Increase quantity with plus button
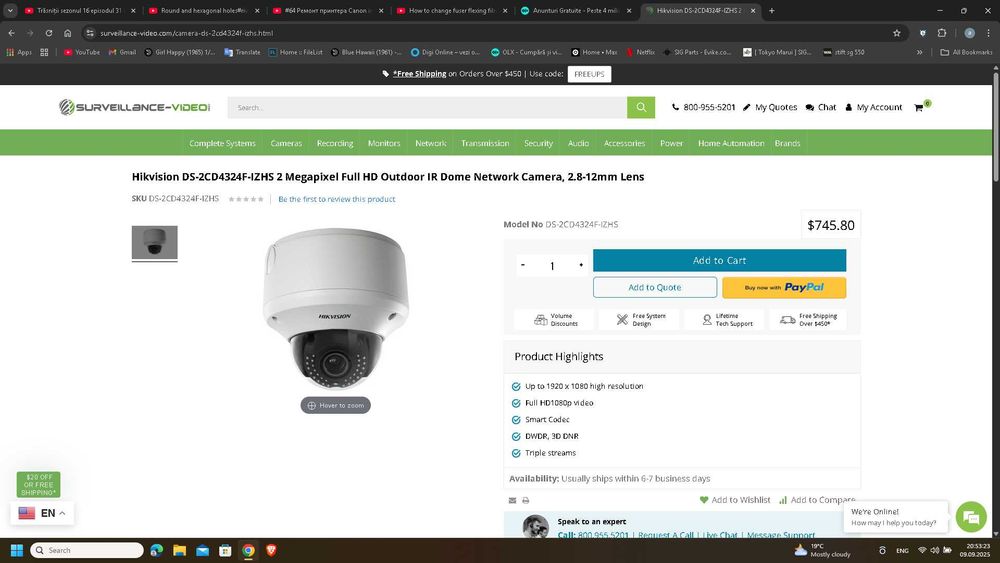This screenshot has width=1000, height=563. pos(581,265)
